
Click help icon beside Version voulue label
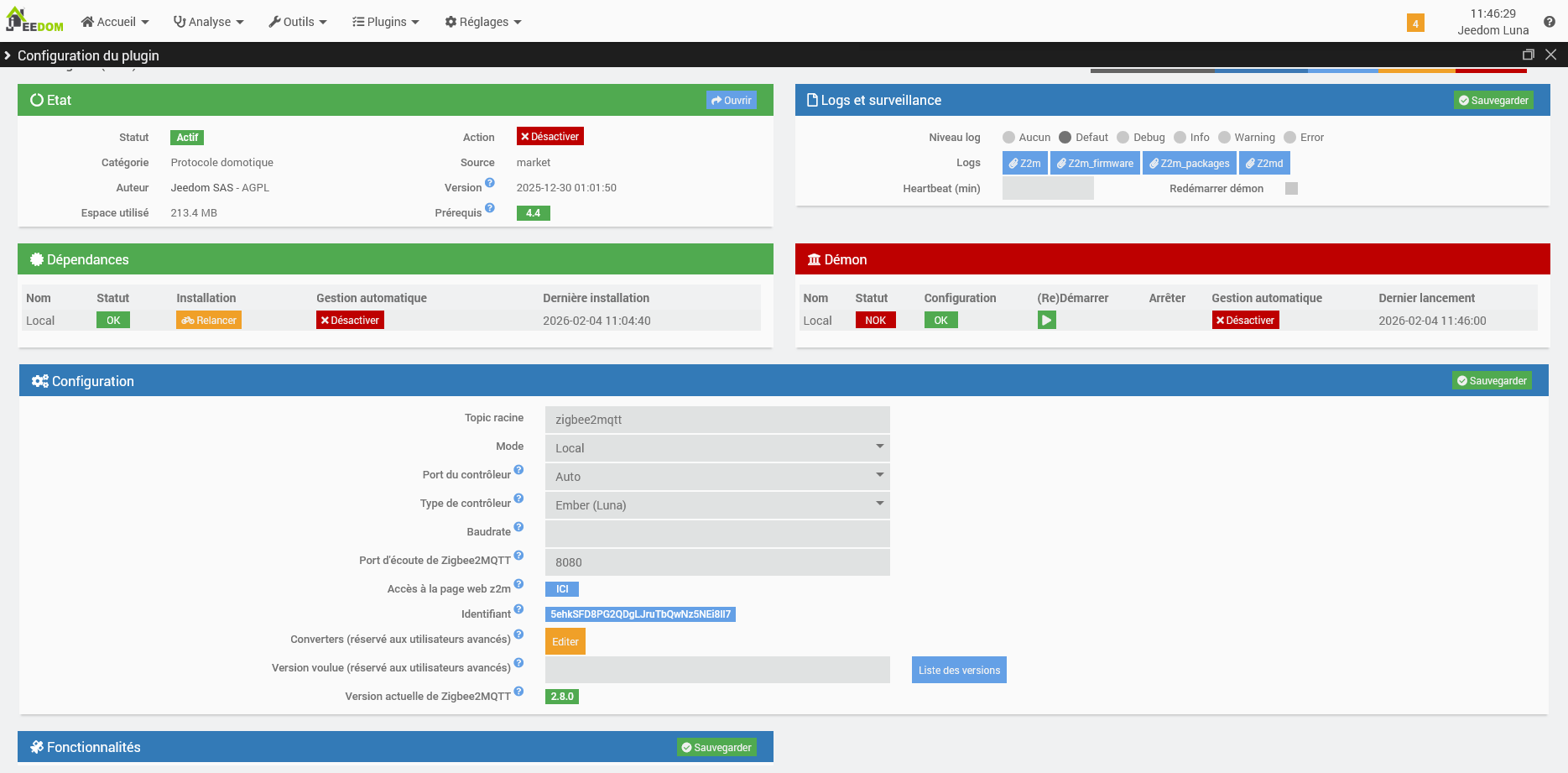click(x=518, y=663)
